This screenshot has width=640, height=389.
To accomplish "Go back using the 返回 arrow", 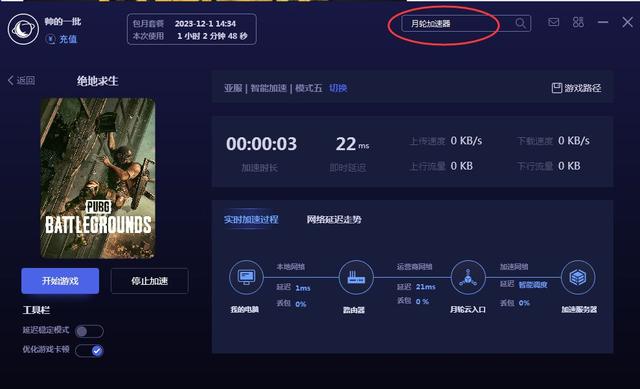I will point(21,80).
